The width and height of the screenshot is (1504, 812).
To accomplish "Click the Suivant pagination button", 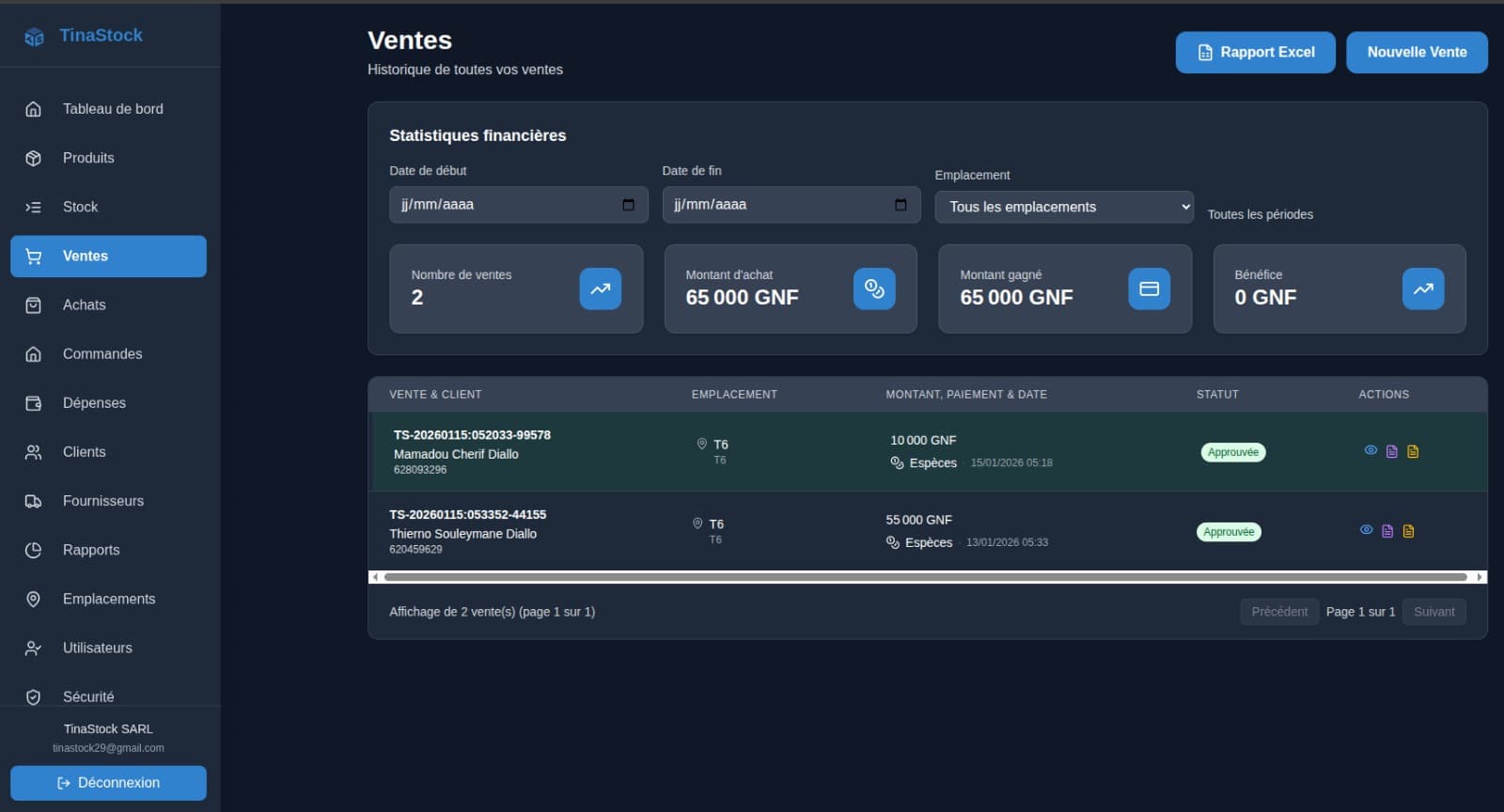I will (1433, 612).
